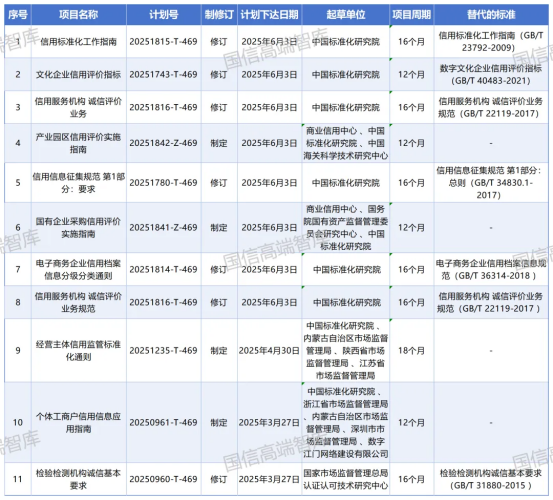
Task: Click the 18个月 project period cell
Action: (412, 351)
